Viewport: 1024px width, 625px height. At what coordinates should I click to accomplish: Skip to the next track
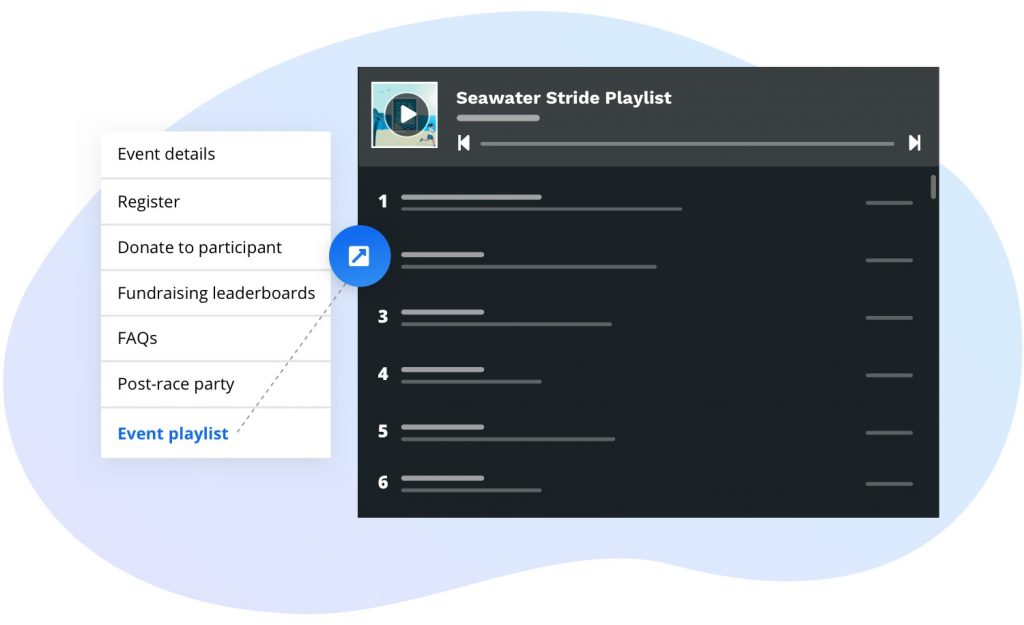pyautogui.click(x=914, y=143)
